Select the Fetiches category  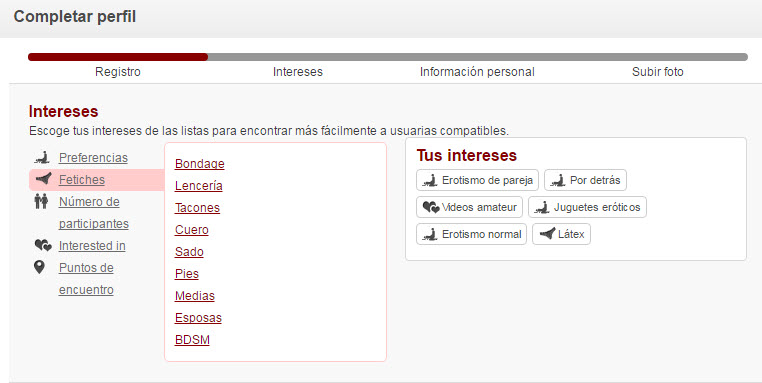pyautogui.click(x=82, y=180)
